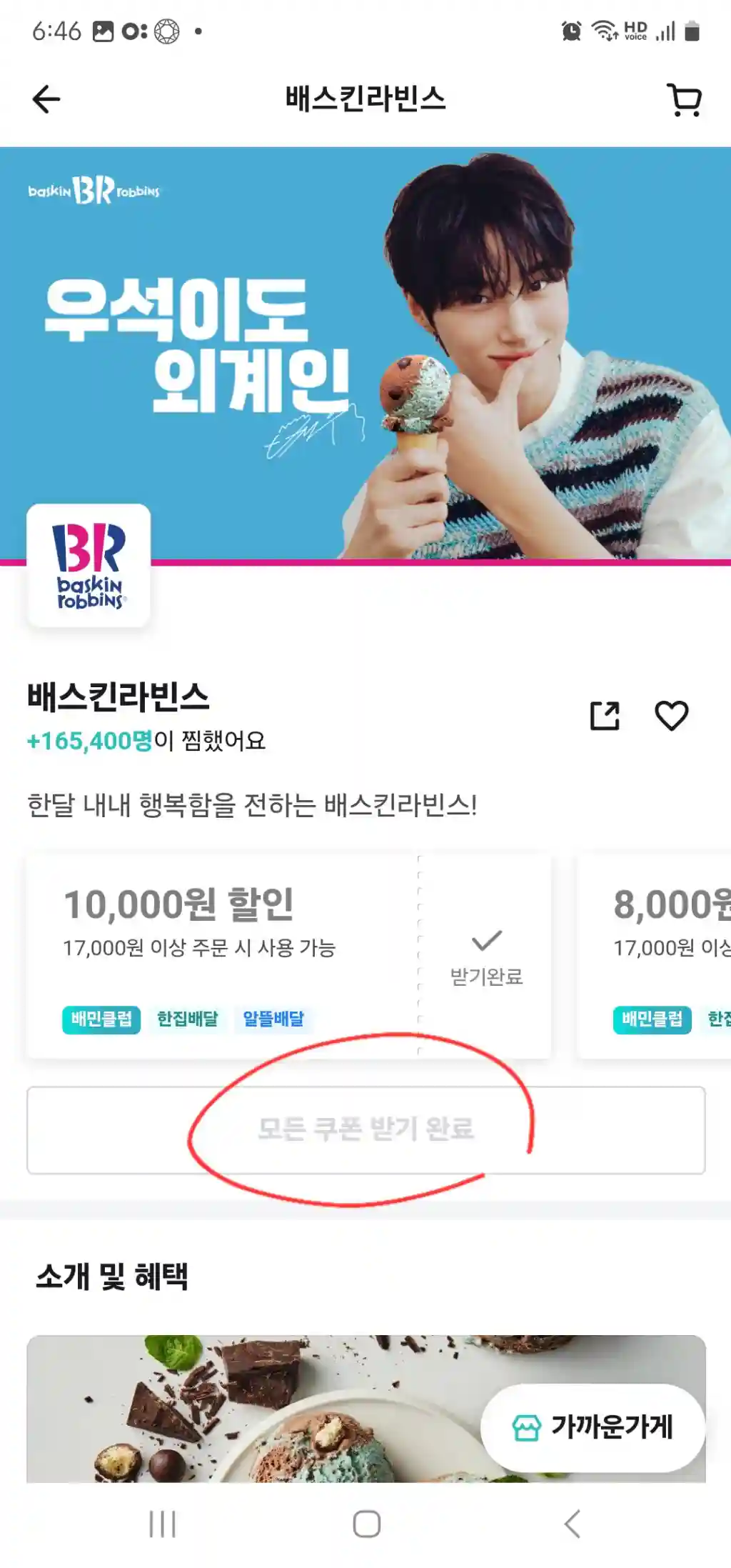
Task: Tap the +165,400명 favorites count text
Action: click(x=89, y=741)
